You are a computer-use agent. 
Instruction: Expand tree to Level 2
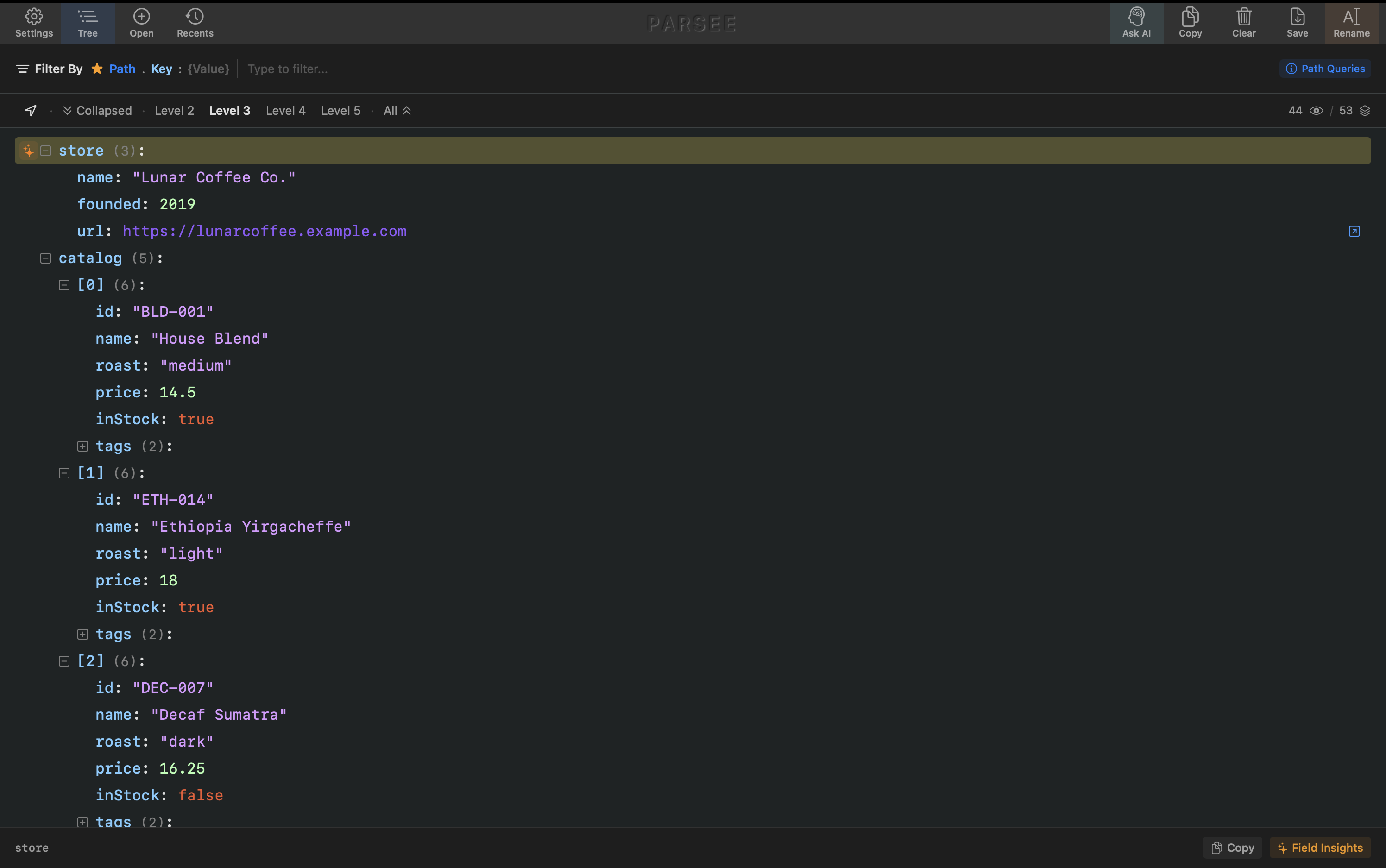click(x=174, y=110)
